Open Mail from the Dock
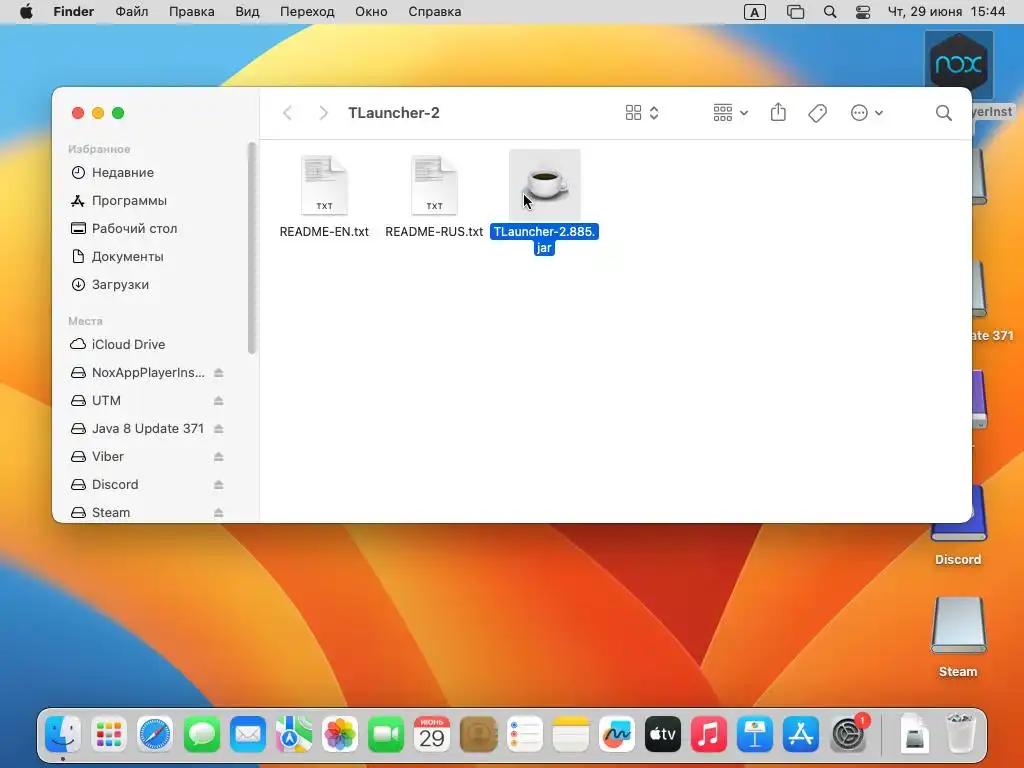 248,734
